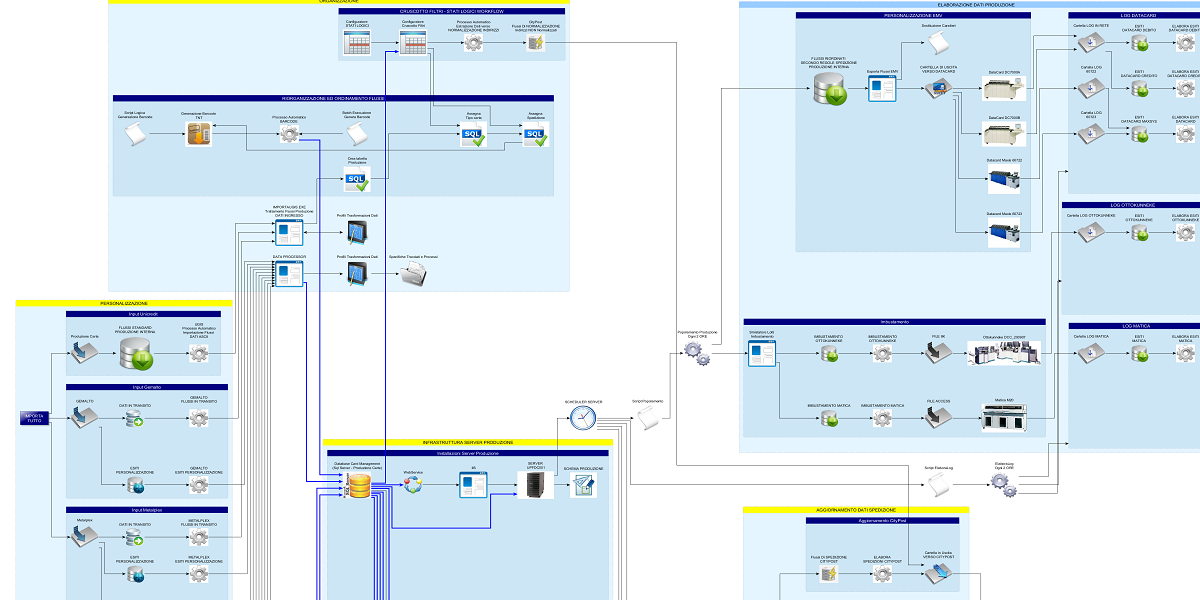Select the Script Popolamento scroll icon
The image size is (1200, 600).
(x=648, y=419)
